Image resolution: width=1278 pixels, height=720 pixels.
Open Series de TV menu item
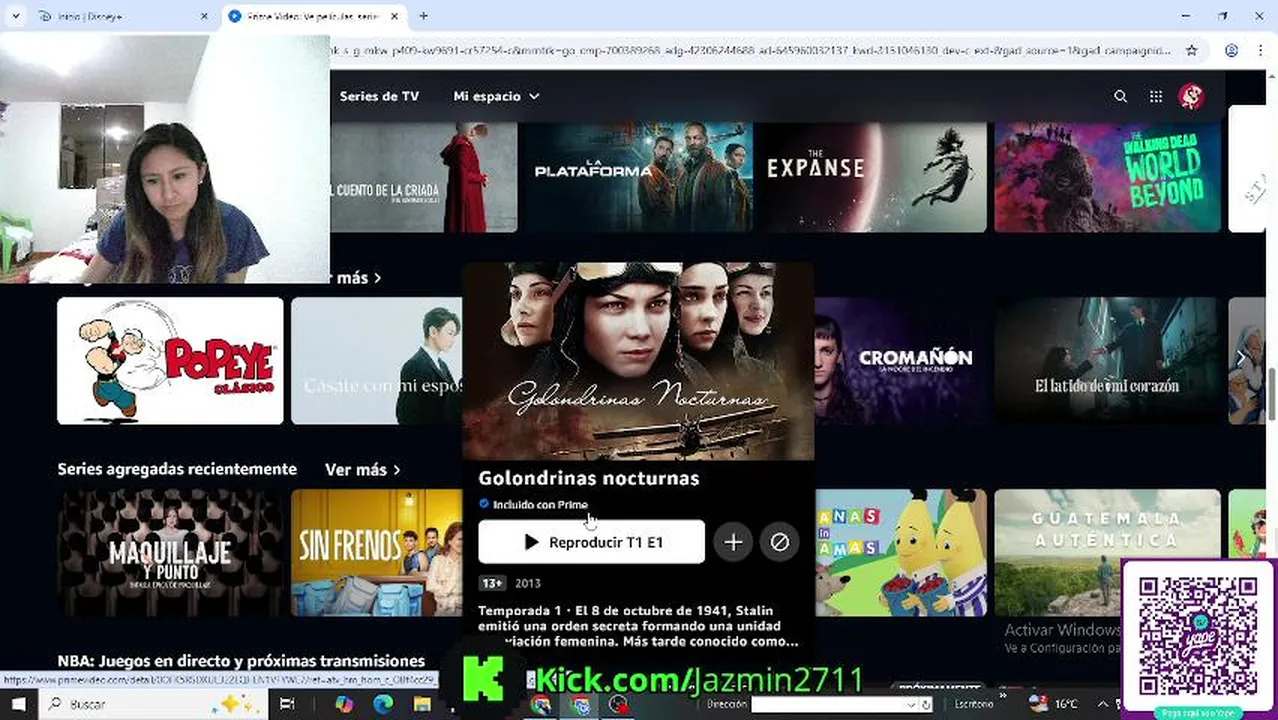click(x=379, y=96)
